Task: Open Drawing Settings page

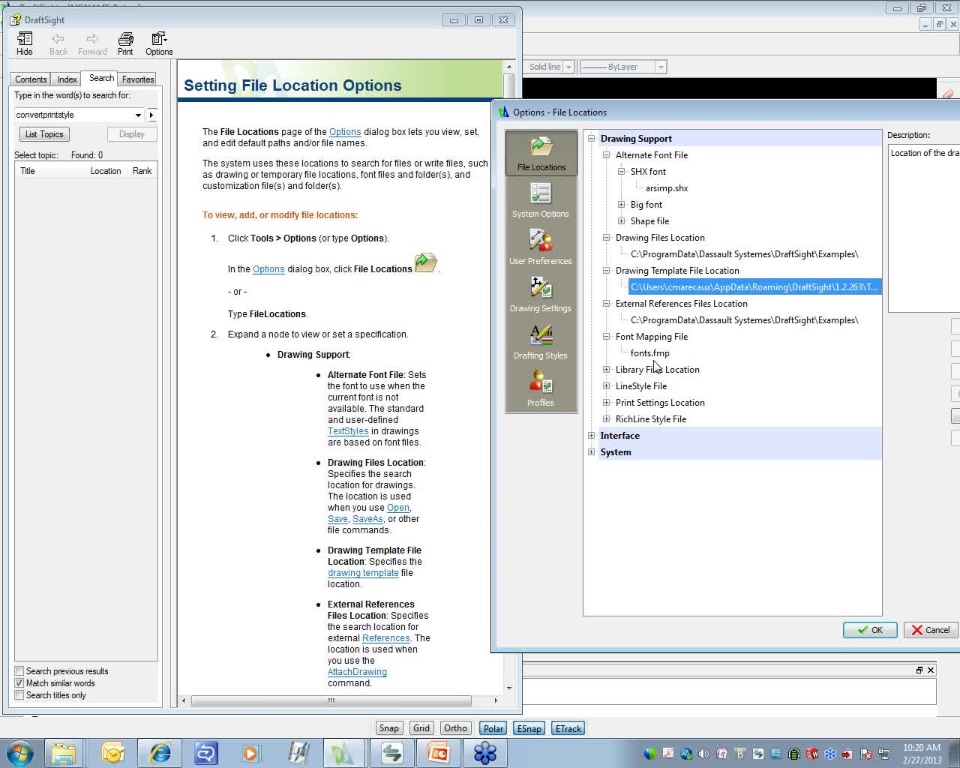Action: pyautogui.click(x=541, y=295)
